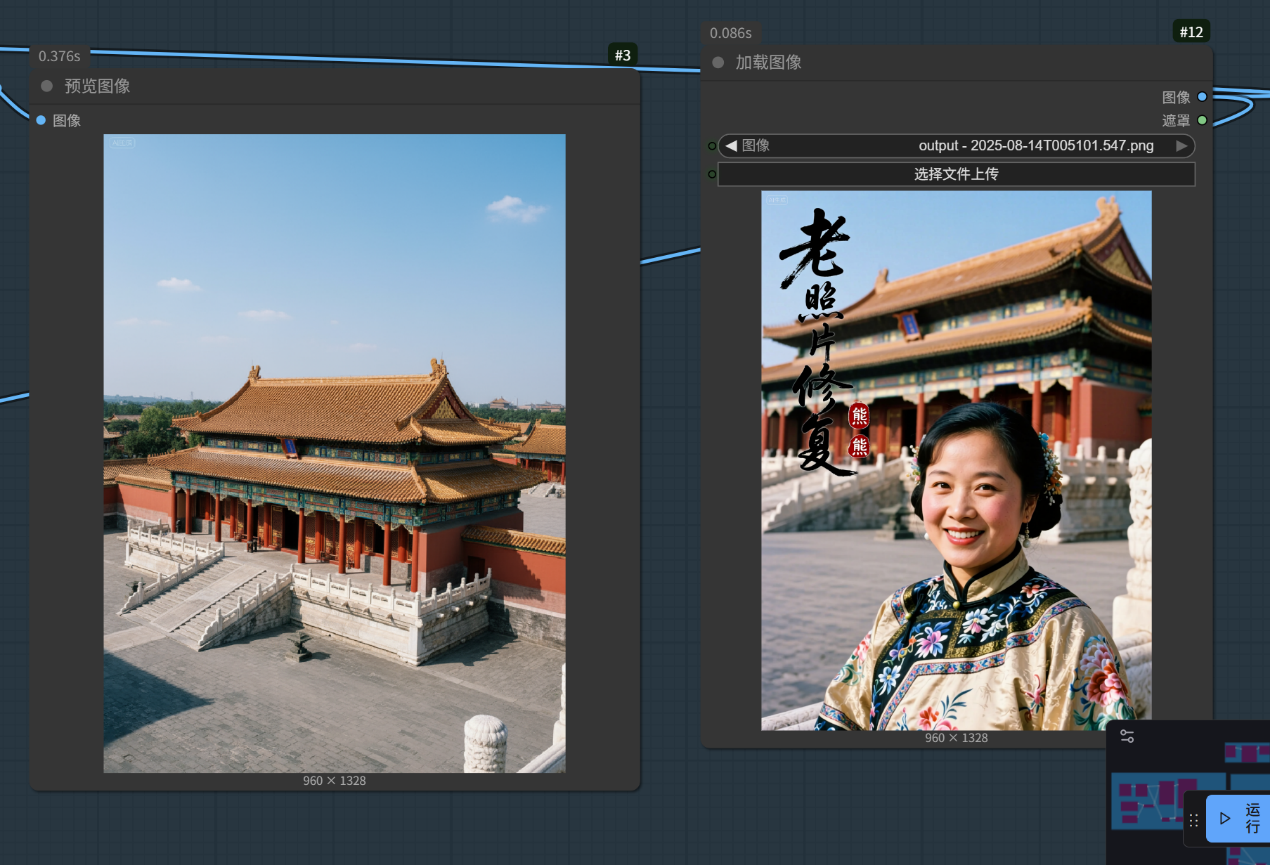Collapse the 加载图像 node via its header dot
This screenshot has width=1270, height=865.
click(x=718, y=63)
